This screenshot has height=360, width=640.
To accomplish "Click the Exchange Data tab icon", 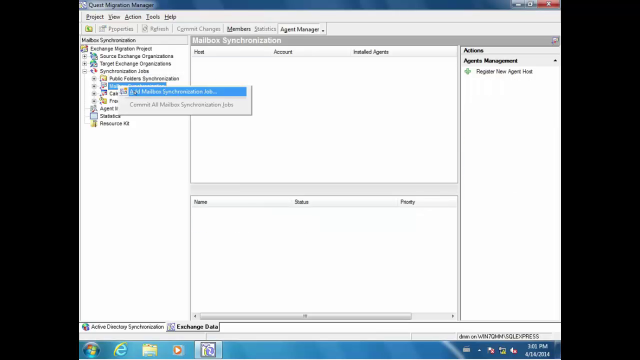I will point(171,327).
